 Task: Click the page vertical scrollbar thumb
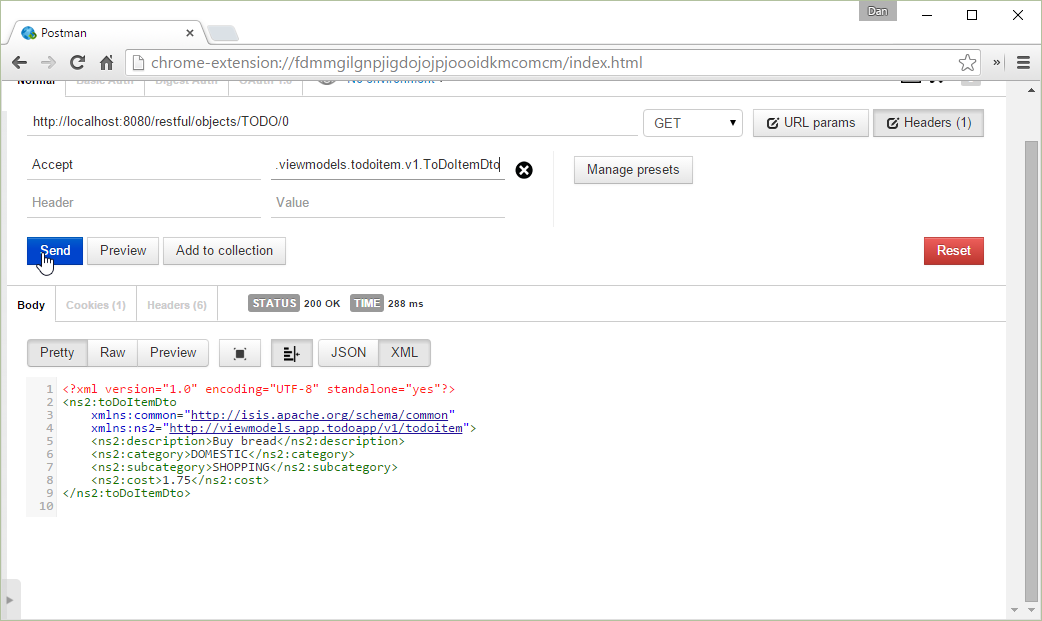click(1031, 371)
